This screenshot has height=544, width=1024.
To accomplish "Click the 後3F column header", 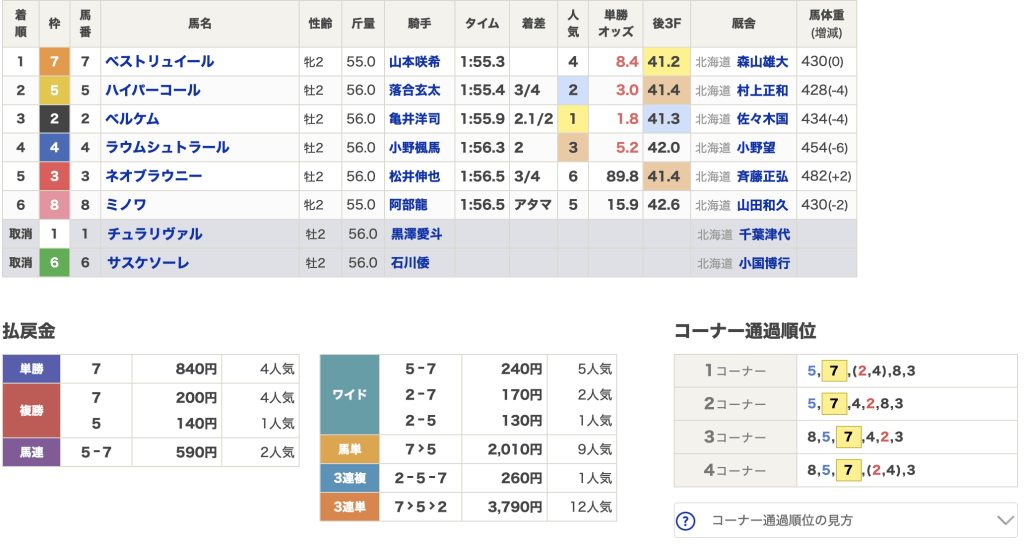I will point(666,24).
